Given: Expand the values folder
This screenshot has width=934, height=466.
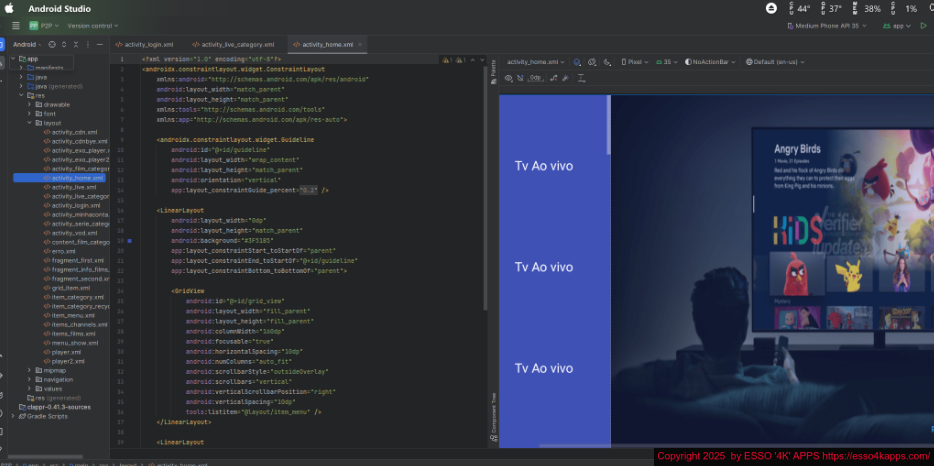Looking at the screenshot, I should (30, 389).
